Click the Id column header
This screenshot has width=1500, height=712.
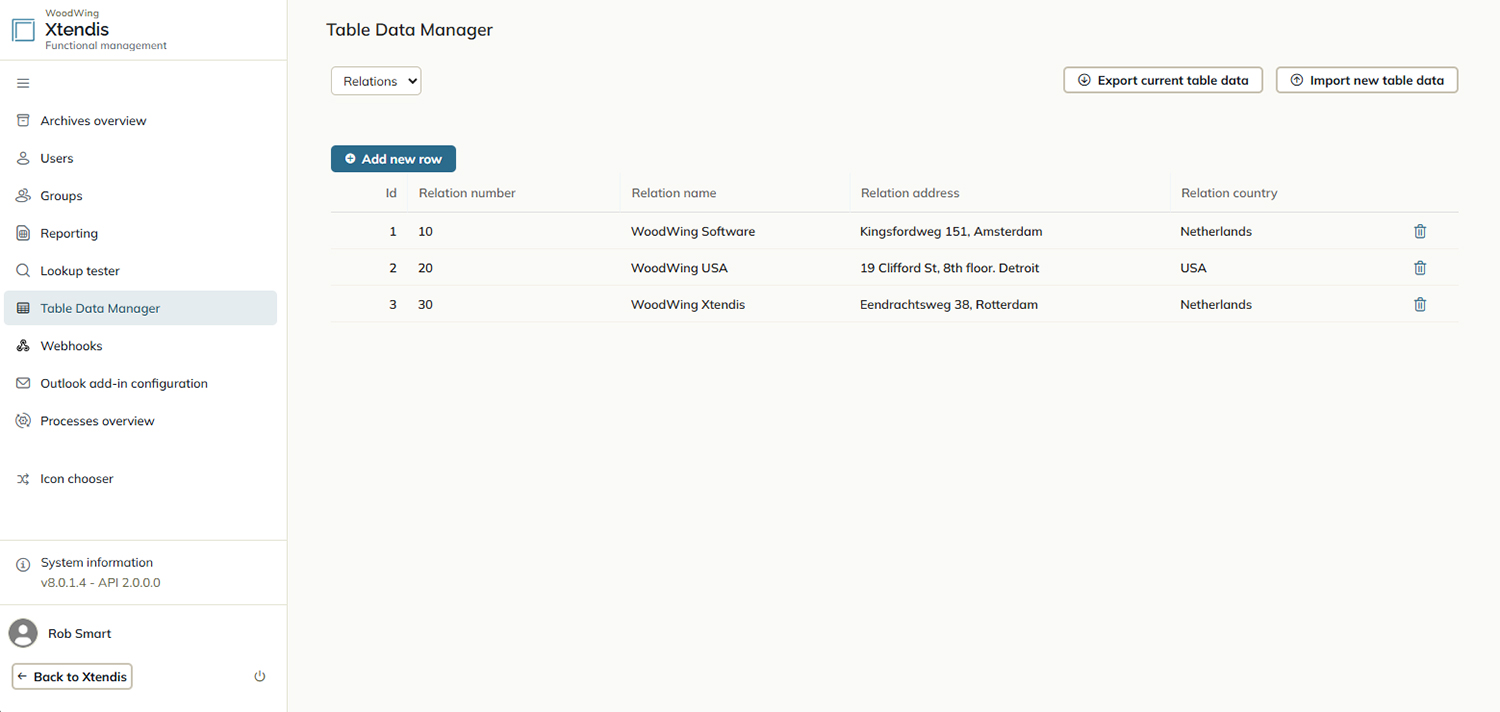tap(391, 193)
